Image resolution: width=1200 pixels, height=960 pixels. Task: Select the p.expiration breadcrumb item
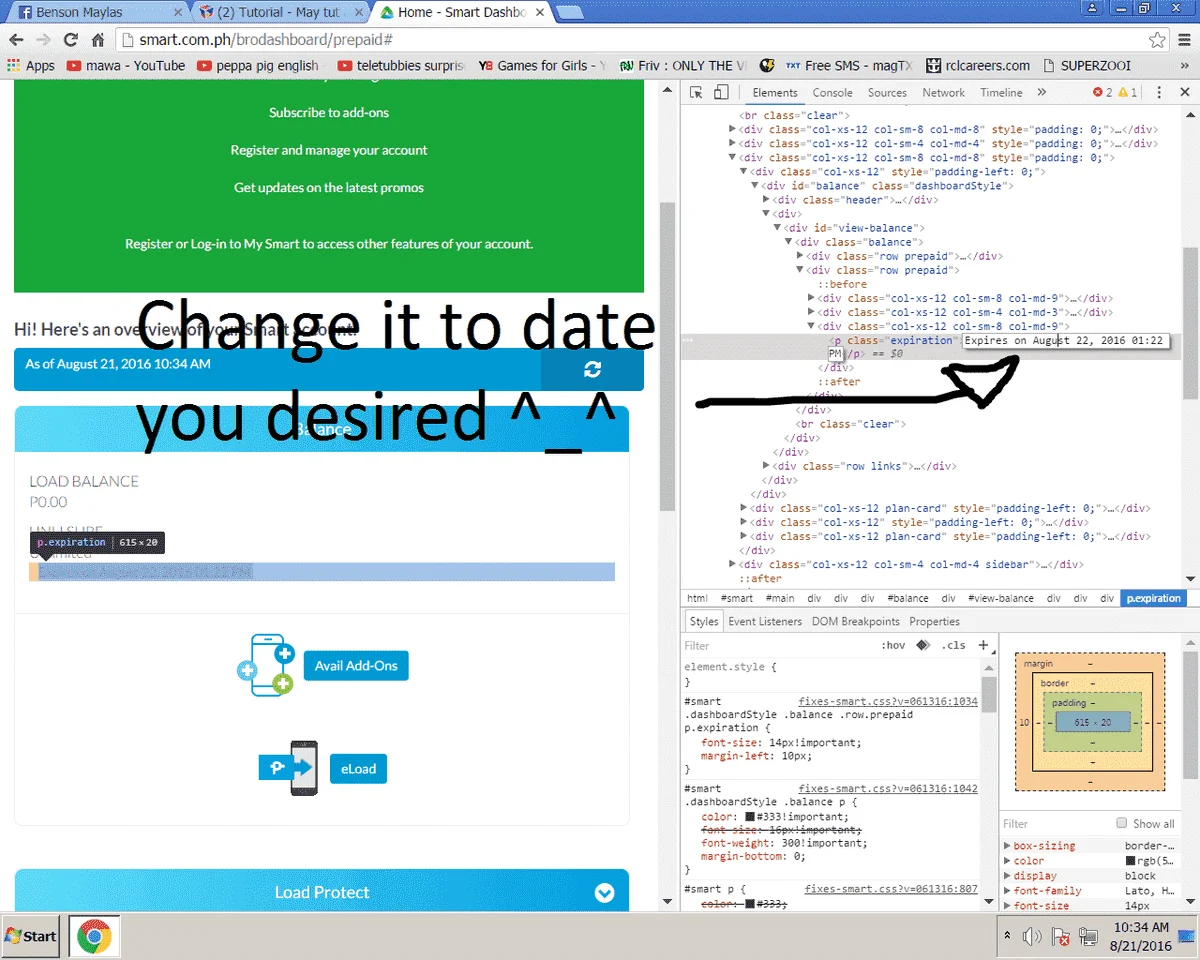click(1154, 598)
